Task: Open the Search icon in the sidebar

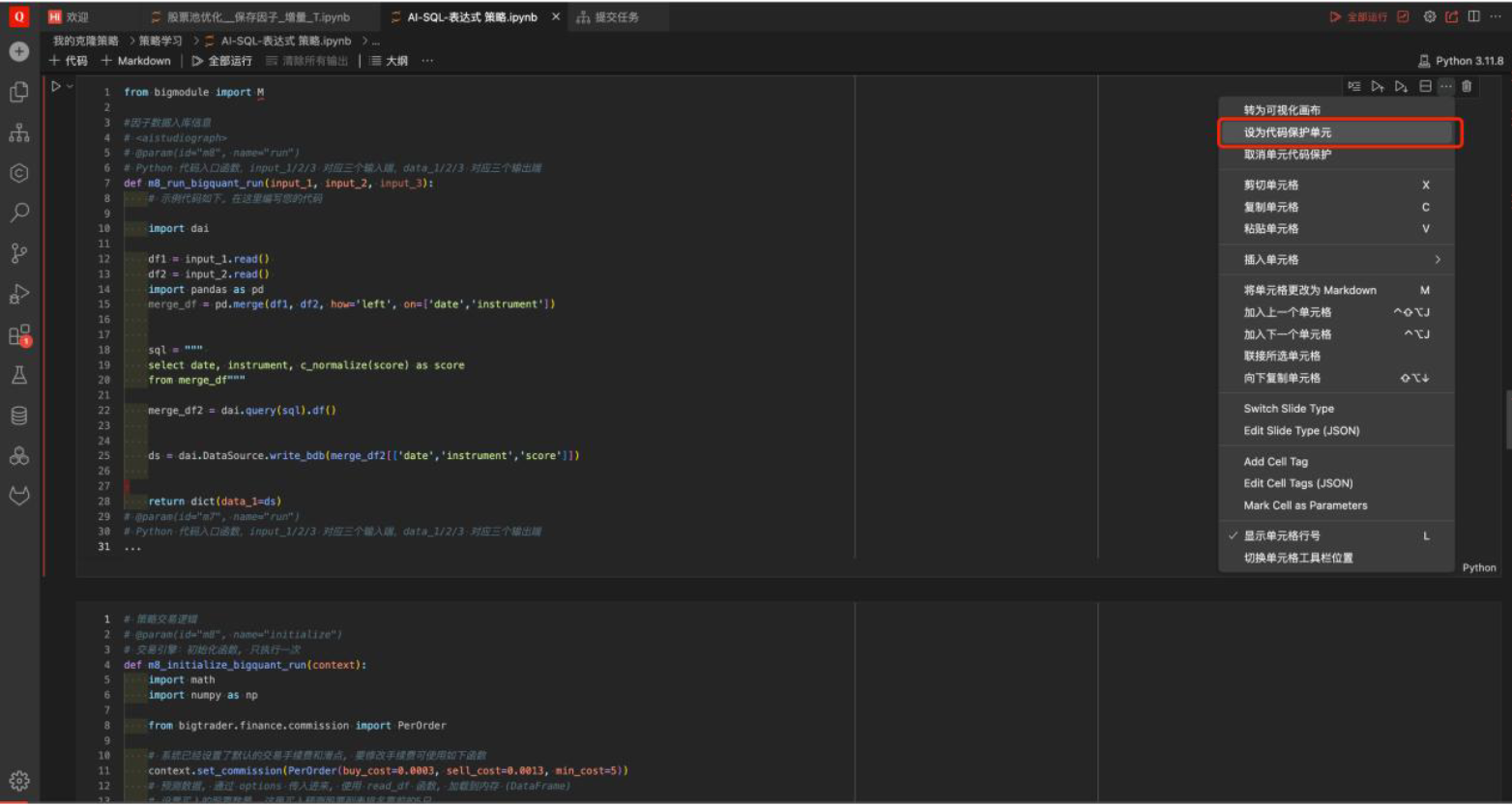Action: pos(19,213)
